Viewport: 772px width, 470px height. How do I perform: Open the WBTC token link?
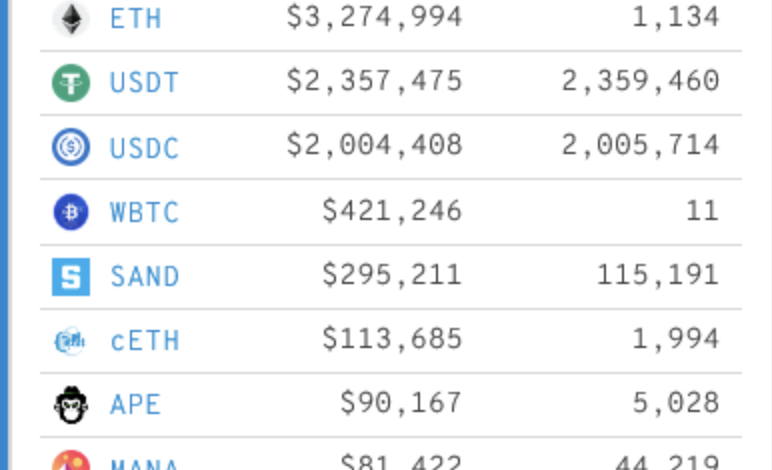145,212
